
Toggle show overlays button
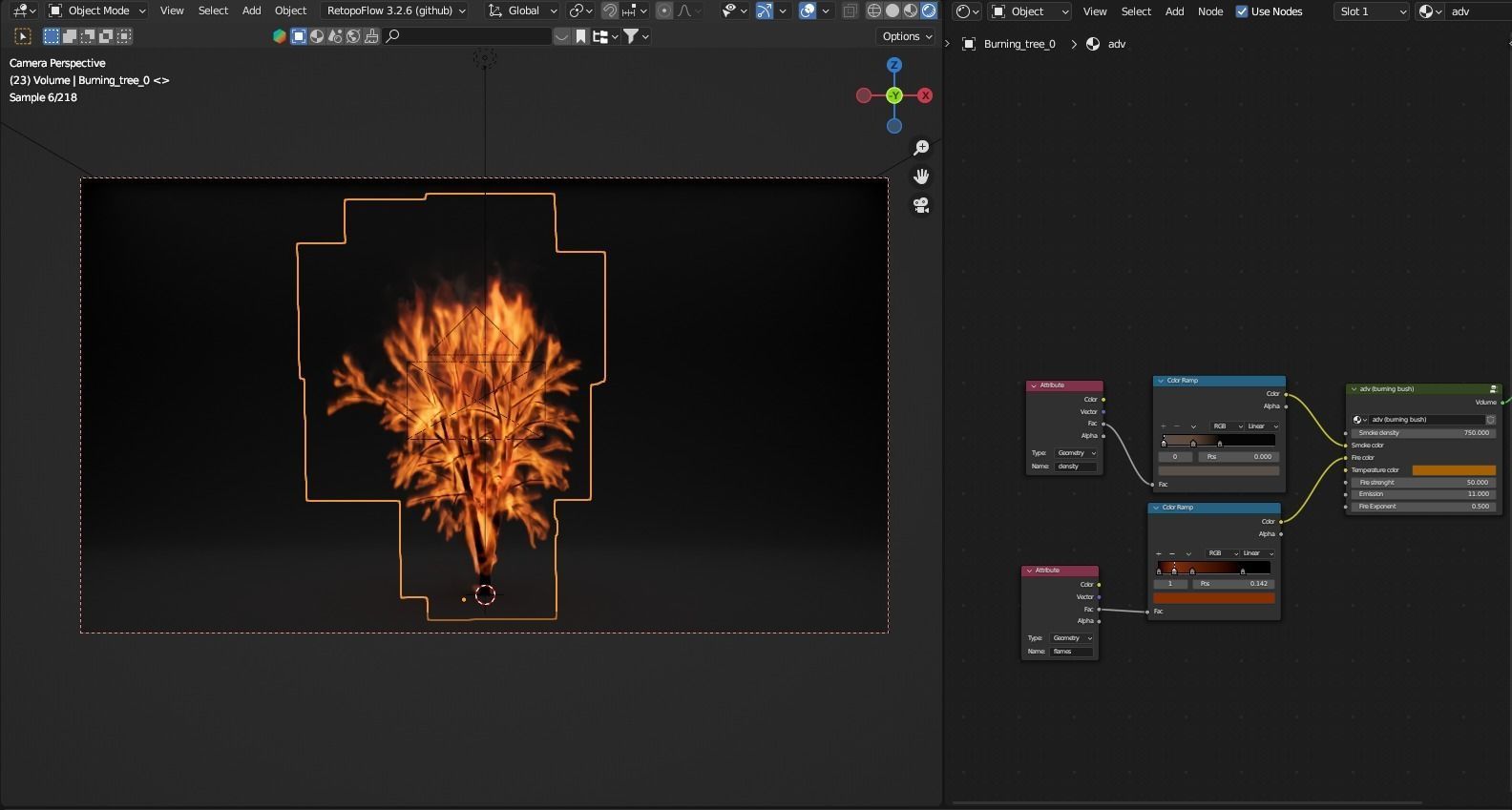pos(808,10)
